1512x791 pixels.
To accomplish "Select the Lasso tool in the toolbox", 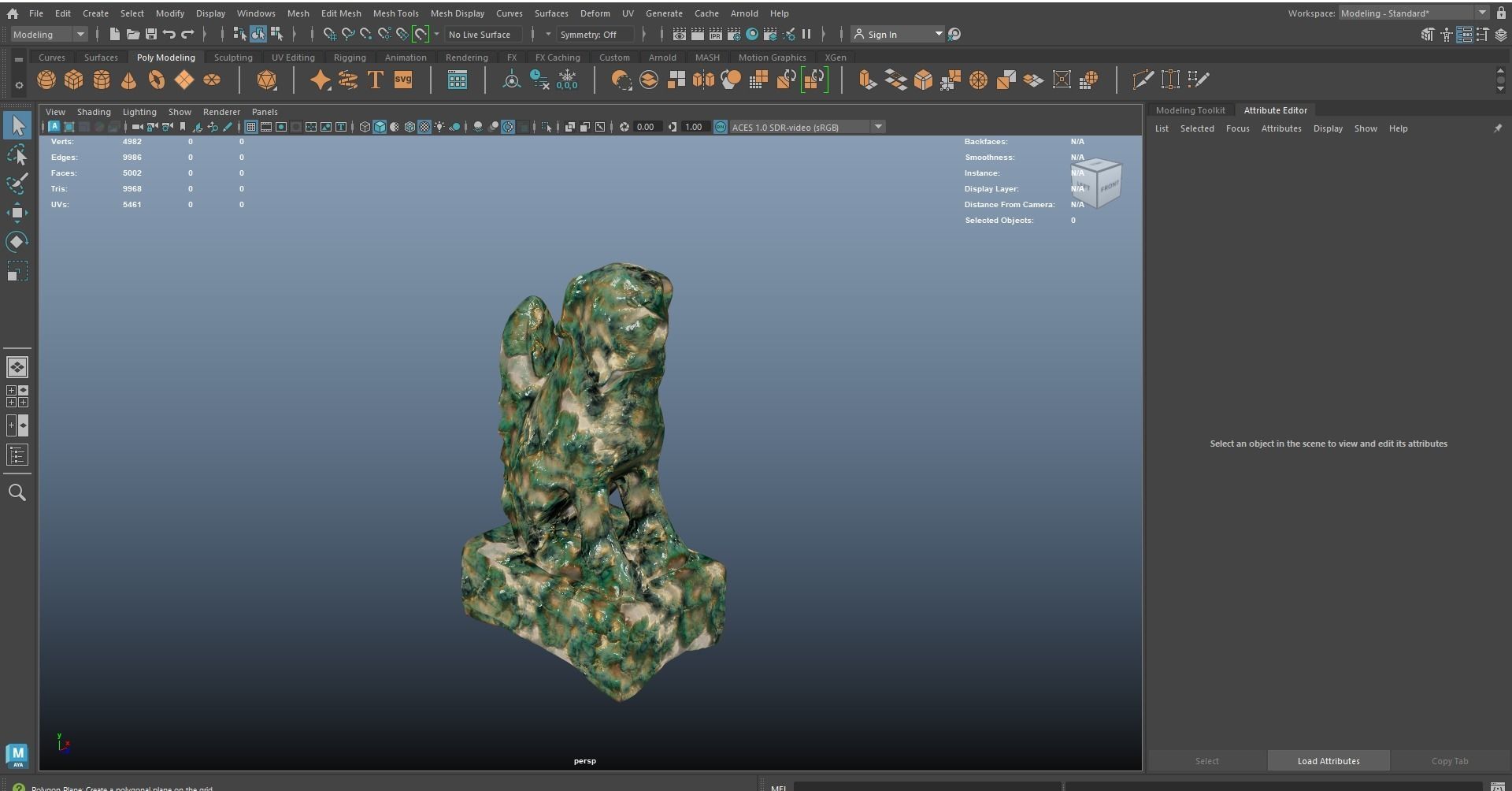I will click(x=17, y=155).
